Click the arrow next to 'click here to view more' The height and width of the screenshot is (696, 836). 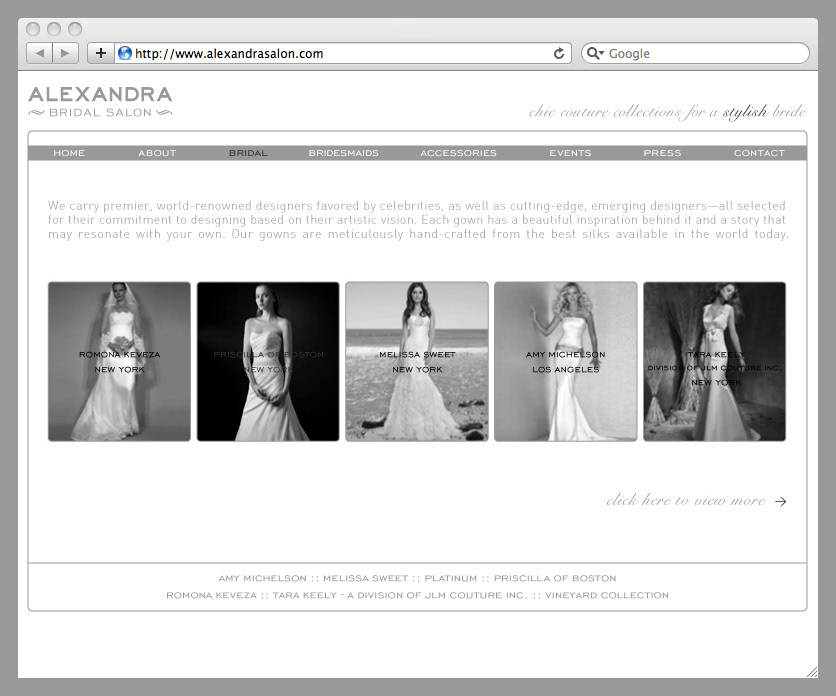point(781,501)
